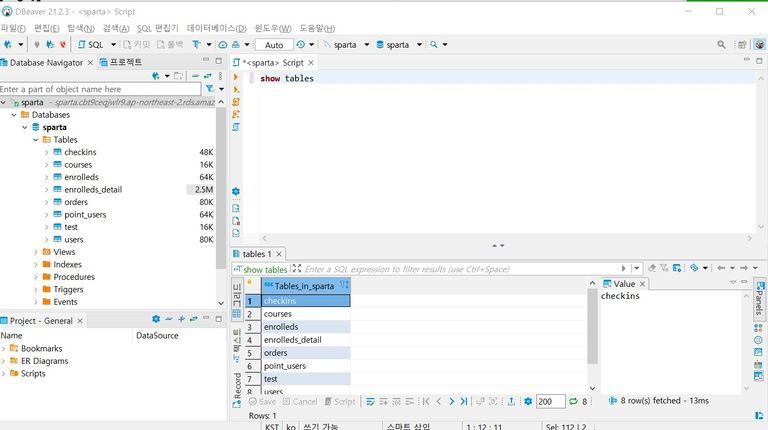
Task: Switch to the 텍스트 text view toggle
Action: 237,346
